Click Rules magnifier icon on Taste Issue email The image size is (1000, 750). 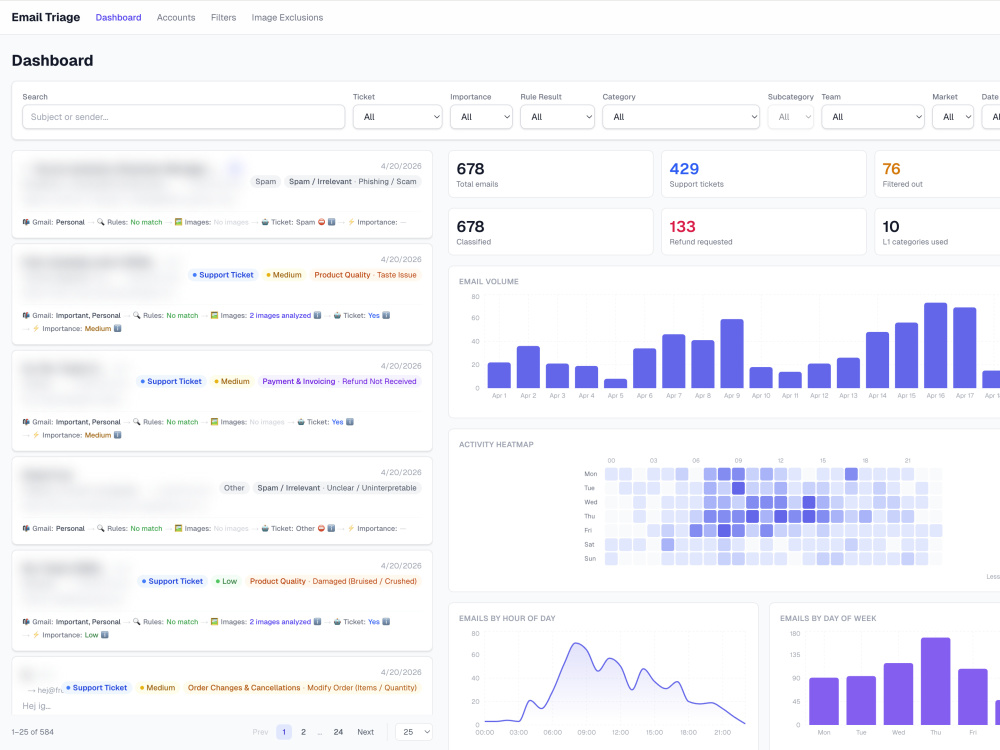coord(136,315)
